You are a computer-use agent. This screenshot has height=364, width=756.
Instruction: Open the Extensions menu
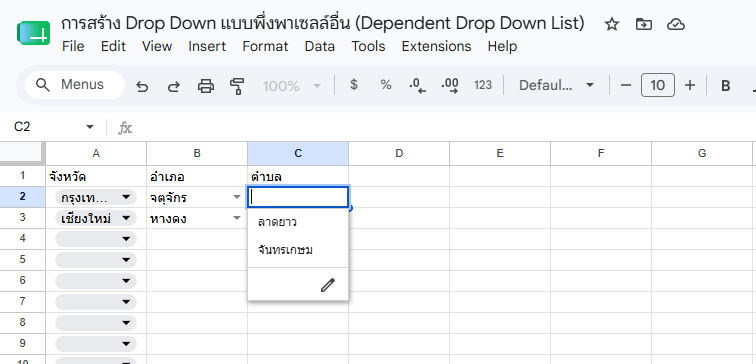click(436, 46)
